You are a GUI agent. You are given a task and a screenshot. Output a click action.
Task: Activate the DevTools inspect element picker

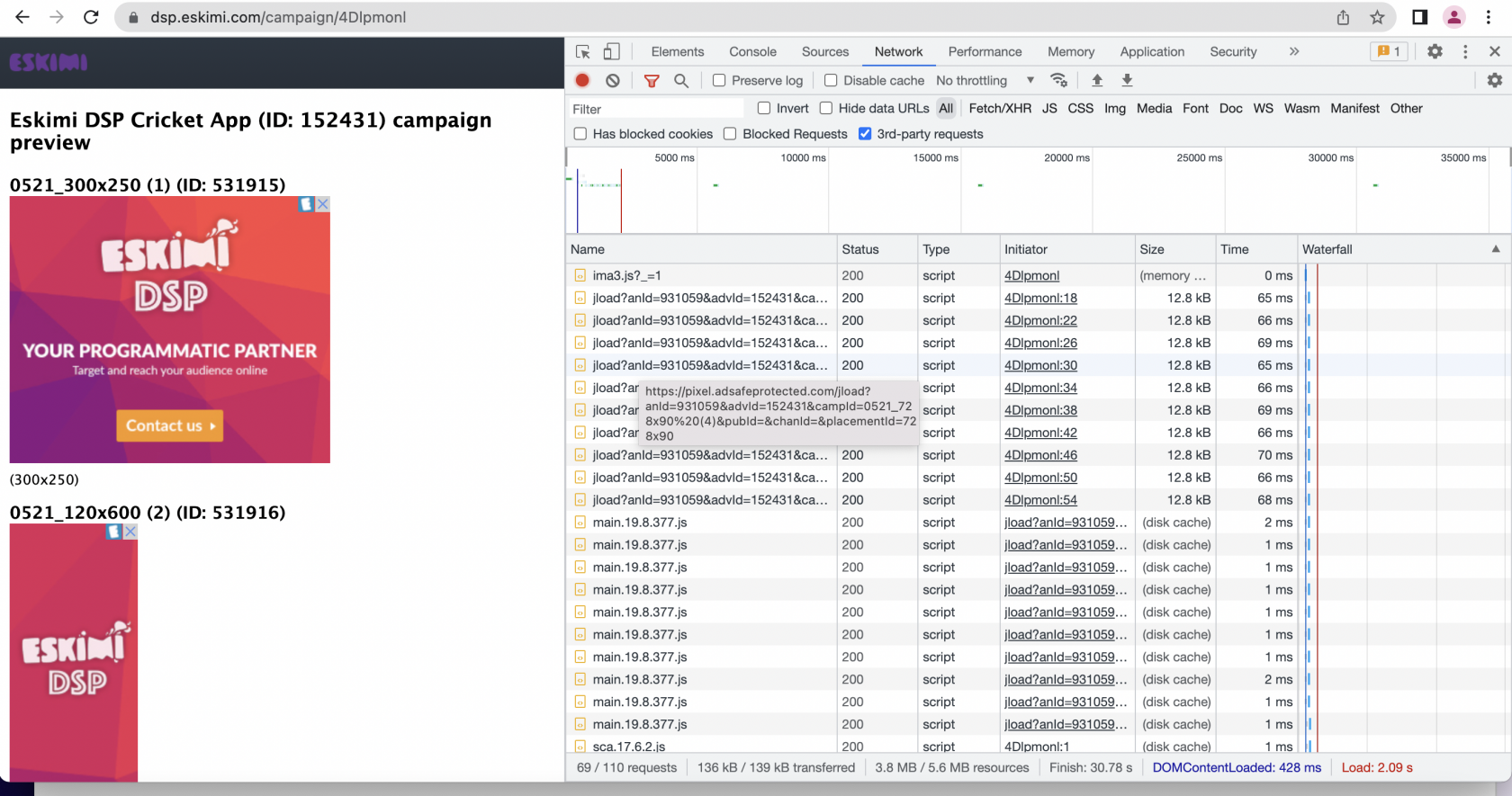pos(583,52)
